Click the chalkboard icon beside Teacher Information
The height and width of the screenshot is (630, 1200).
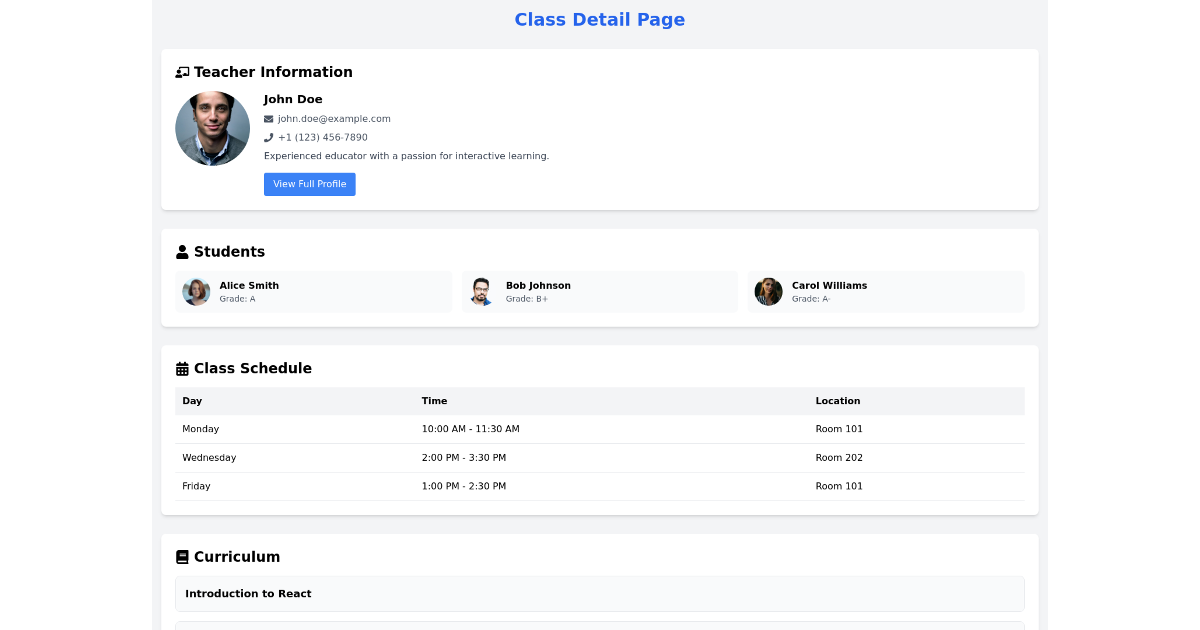point(181,71)
